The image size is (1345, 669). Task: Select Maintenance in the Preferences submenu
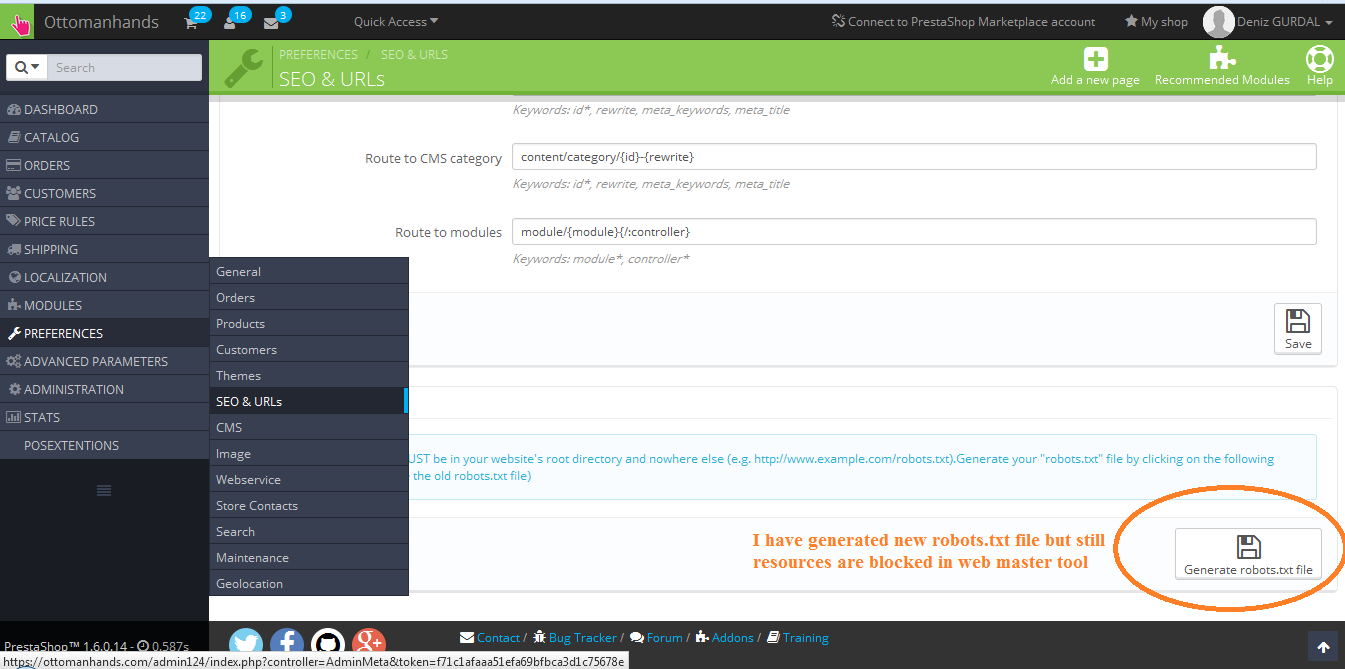coord(308,557)
